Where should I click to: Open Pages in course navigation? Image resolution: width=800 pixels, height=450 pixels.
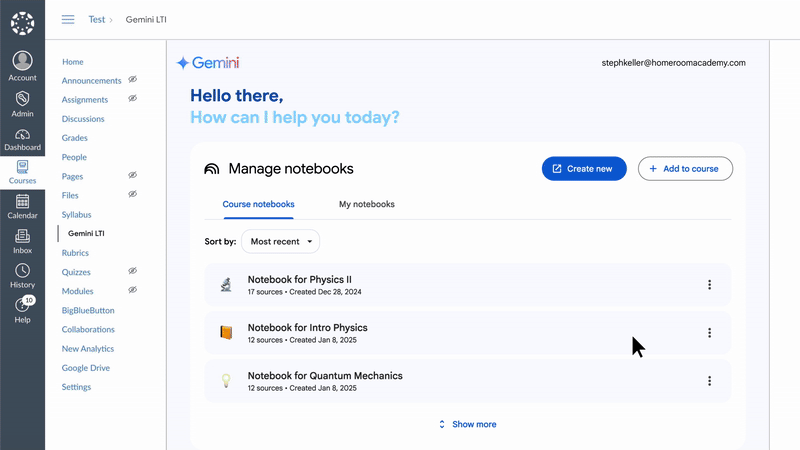[x=72, y=177]
